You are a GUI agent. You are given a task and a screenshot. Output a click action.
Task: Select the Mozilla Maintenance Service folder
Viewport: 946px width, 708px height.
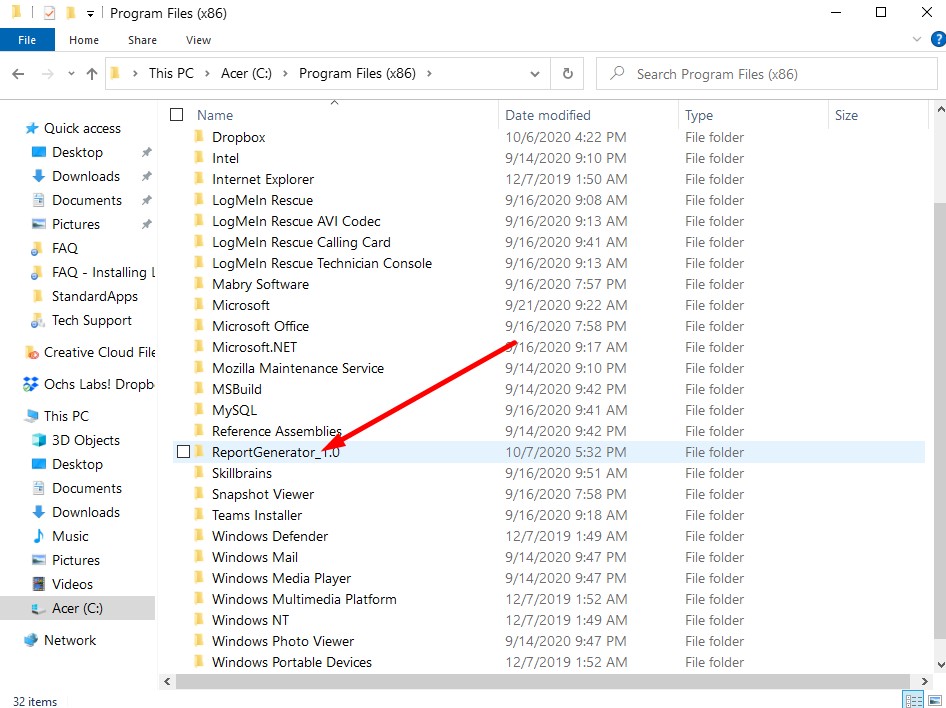297,368
